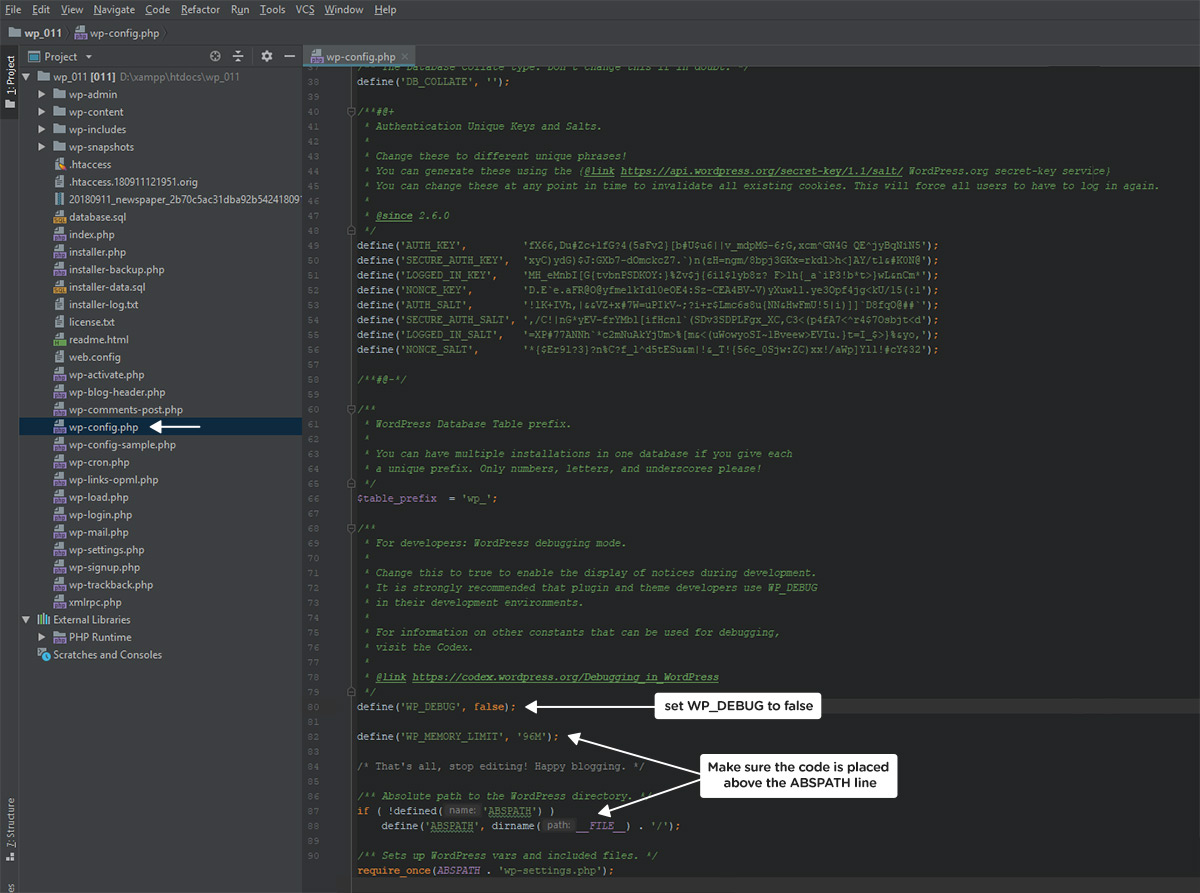Viewport: 1200px width, 893px height.
Task: Click the .htaccess.180911121951.orig file icon
Action: (59, 182)
